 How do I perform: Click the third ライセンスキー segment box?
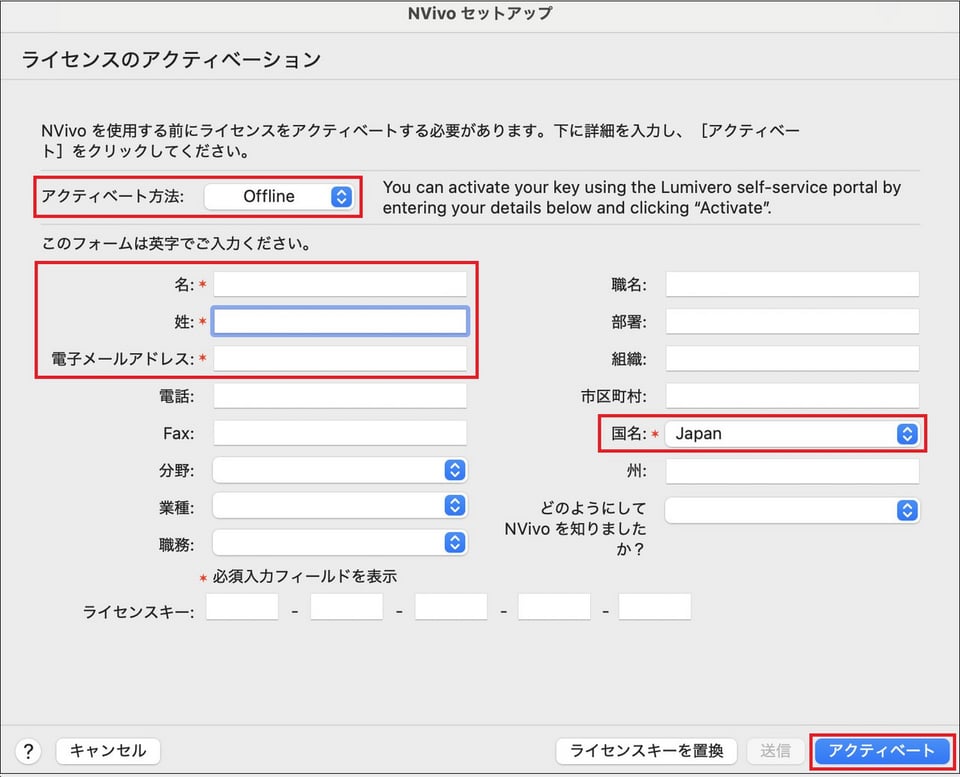[451, 607]
